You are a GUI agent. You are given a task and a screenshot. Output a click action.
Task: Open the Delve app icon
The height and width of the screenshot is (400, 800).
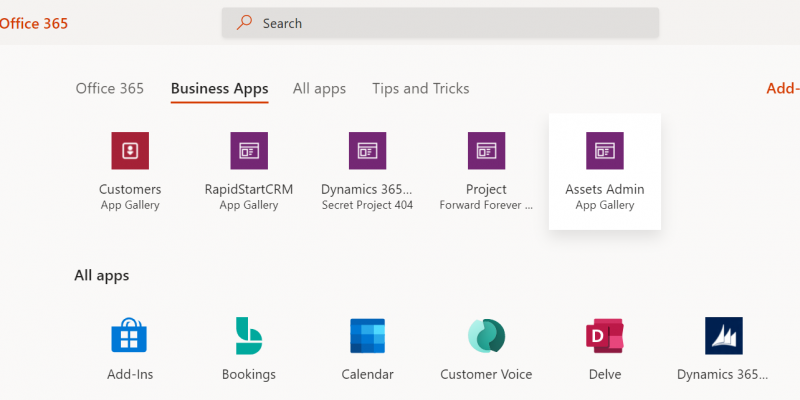605,336
